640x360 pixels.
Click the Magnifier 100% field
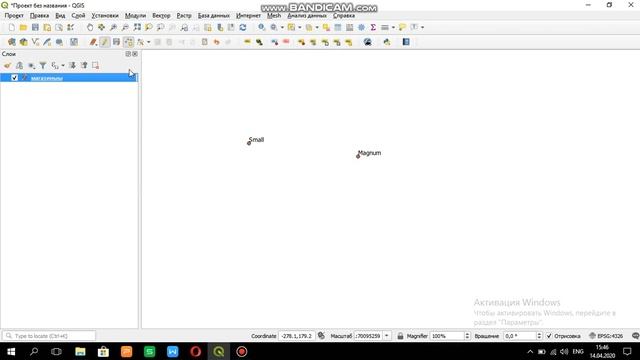(447, 336)
